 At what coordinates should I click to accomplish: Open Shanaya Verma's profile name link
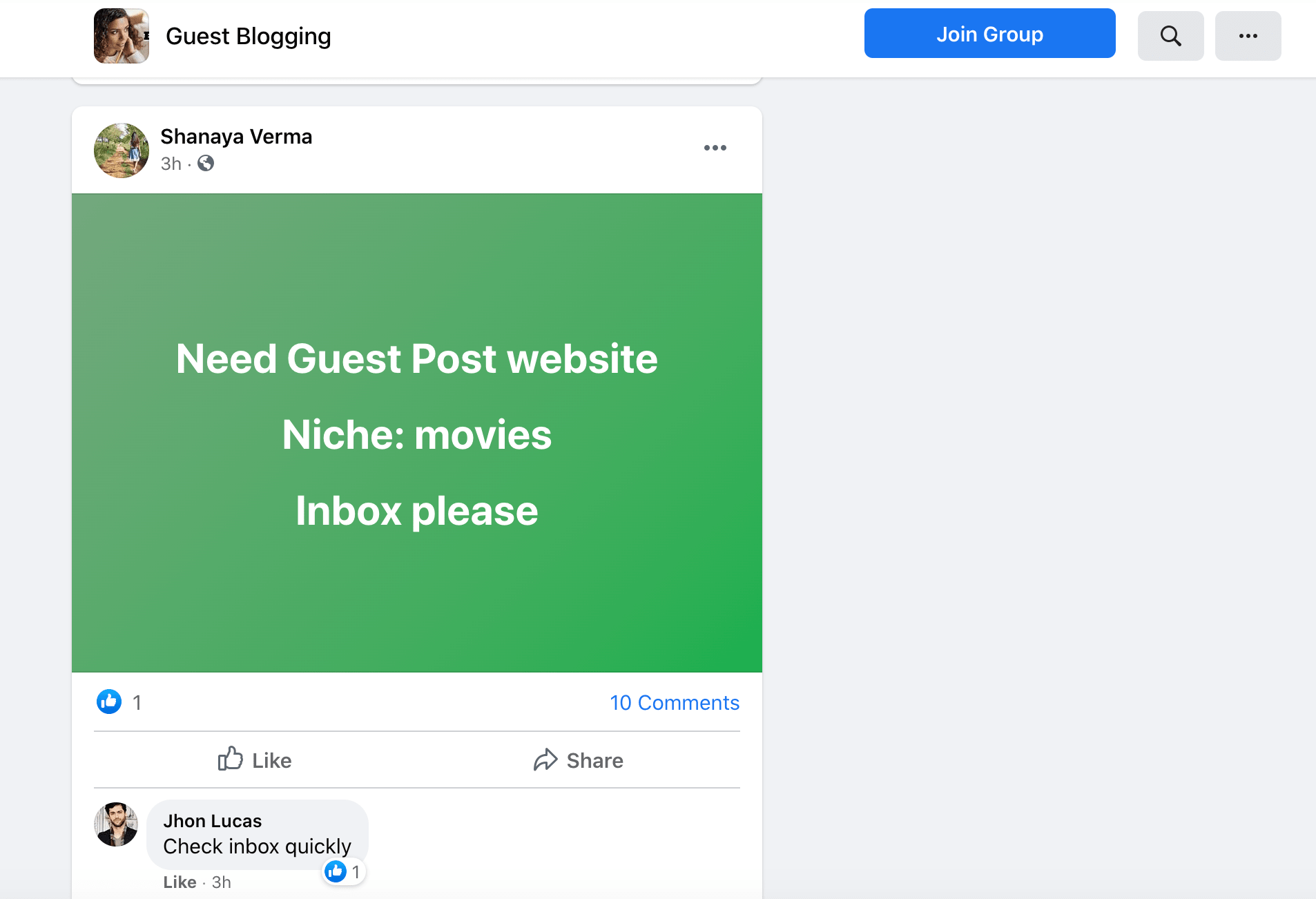(x=236, y=137)
